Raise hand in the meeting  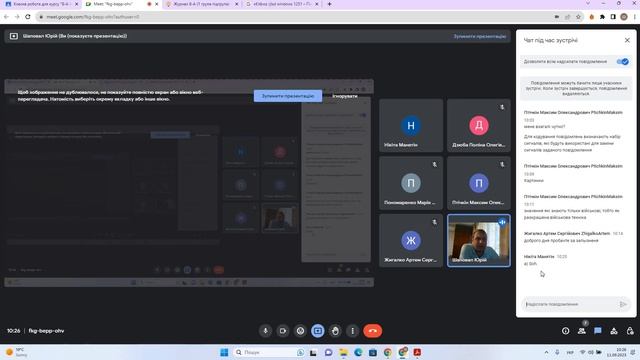coord(336,331)
